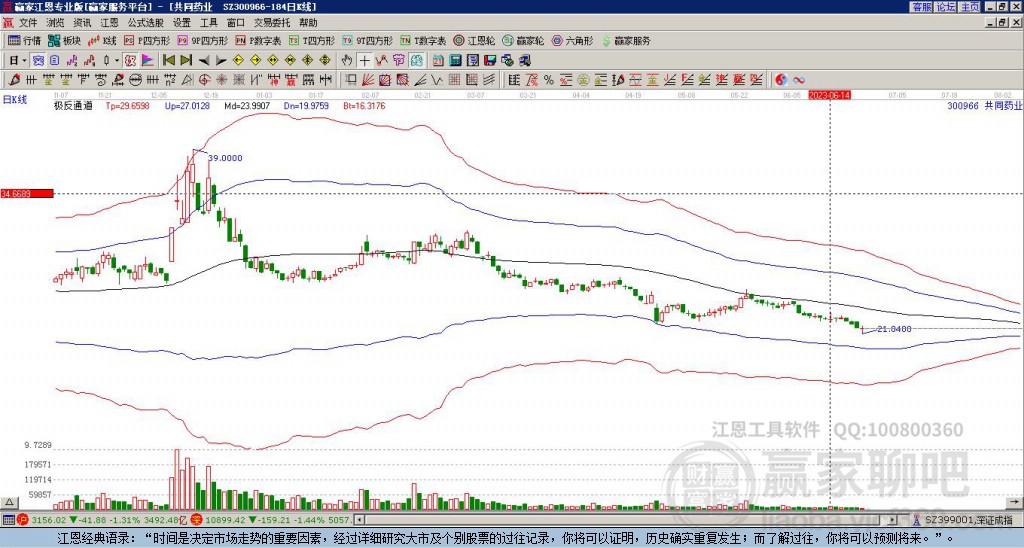Click the red 34.6689 price marker
This screenshot has height=548, width=1024.
point(27,193)
